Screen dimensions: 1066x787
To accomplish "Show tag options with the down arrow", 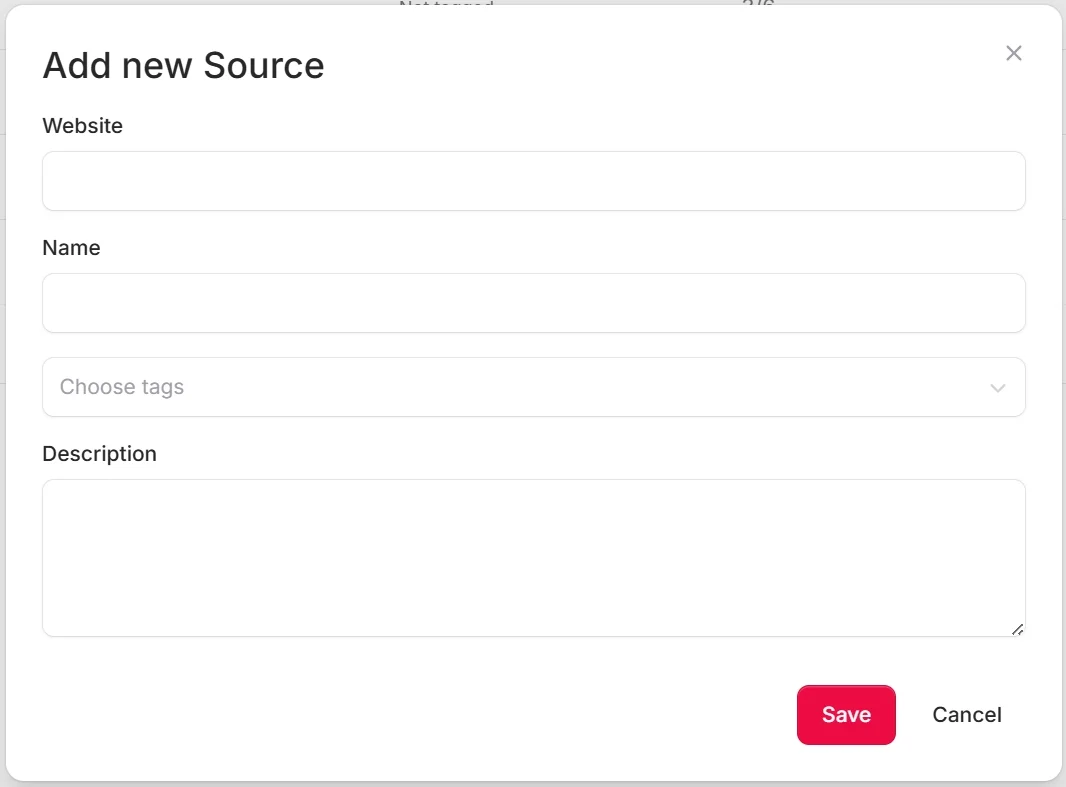I will tap(997, 388).
